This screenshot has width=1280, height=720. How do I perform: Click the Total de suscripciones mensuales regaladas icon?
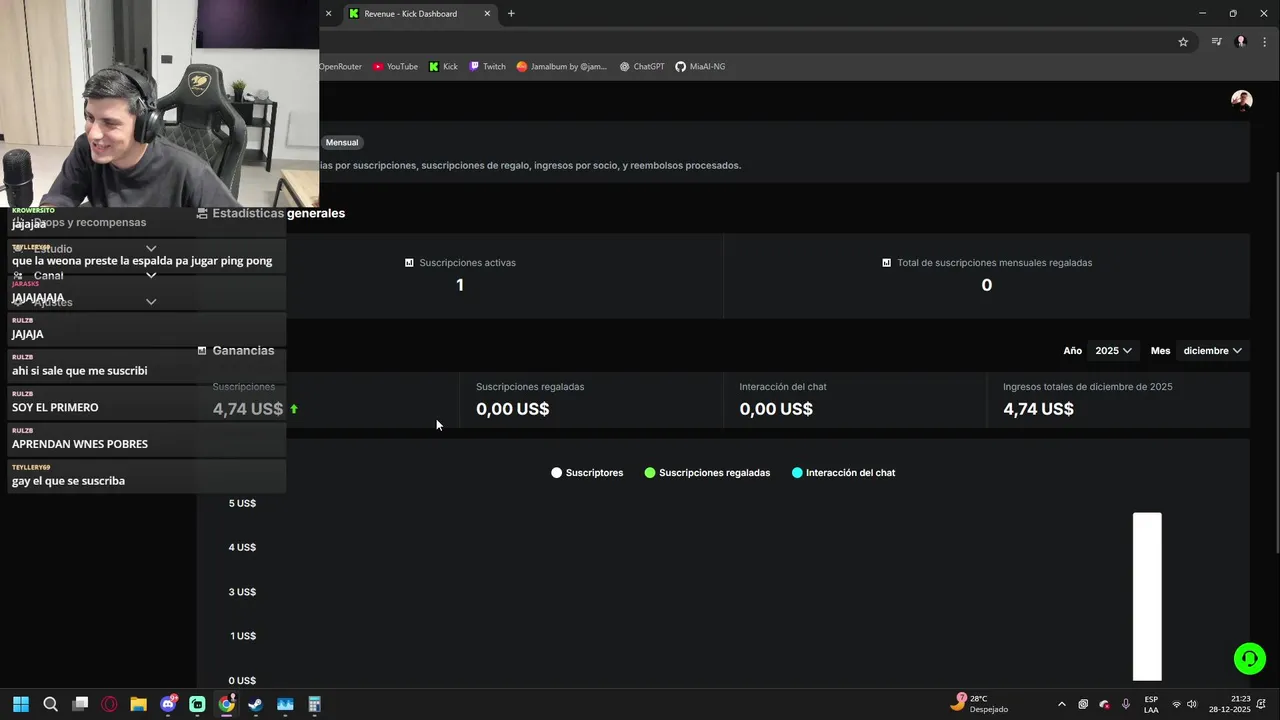pos(887,263)
